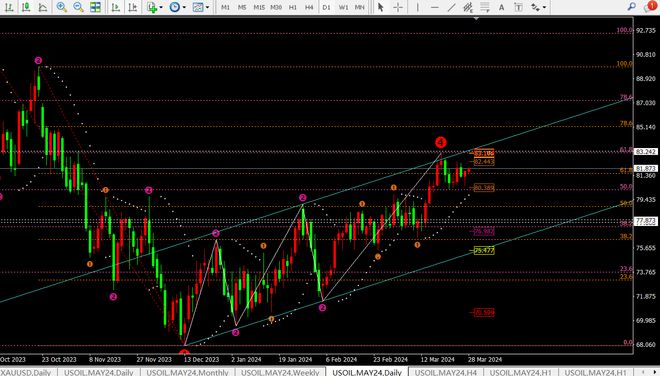
Task: Zoom in on the chart
Action: pyautogui.click(x=61, y=7)
